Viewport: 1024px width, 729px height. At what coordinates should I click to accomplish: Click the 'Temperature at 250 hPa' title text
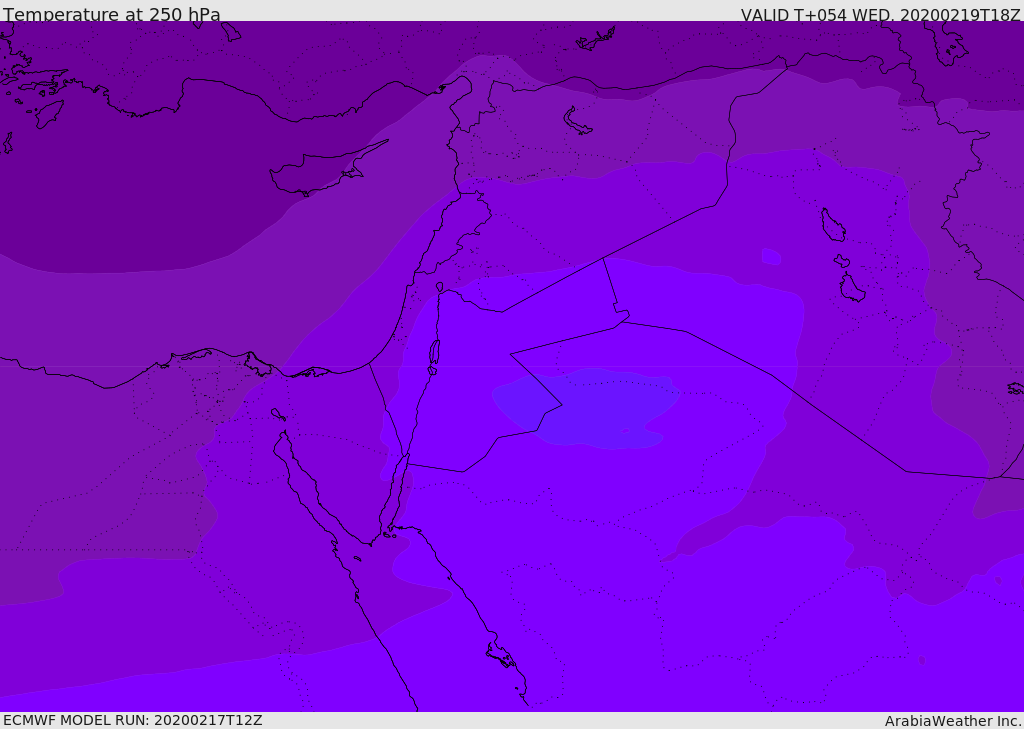112,14
